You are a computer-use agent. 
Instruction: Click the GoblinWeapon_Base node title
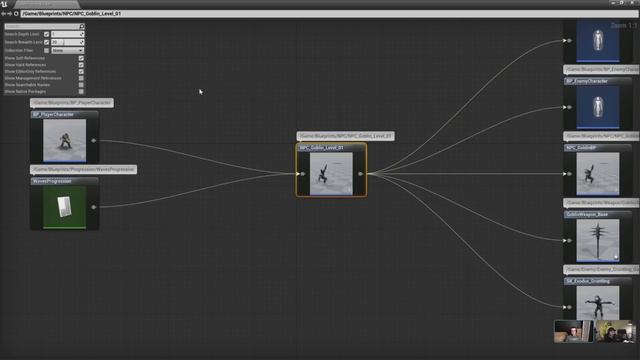pos(587,214)
